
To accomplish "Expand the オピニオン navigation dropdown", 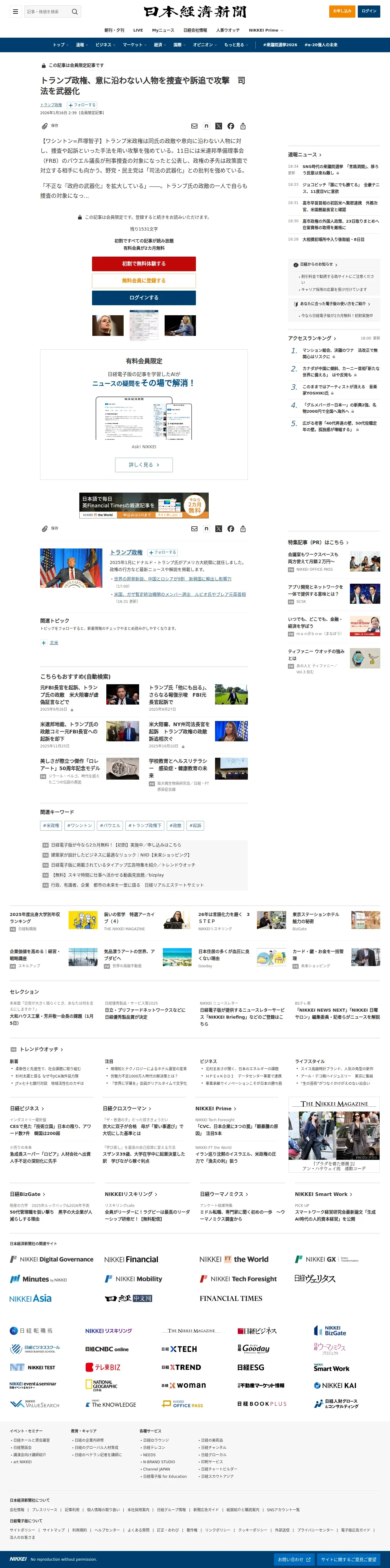I will click(206, 44).
